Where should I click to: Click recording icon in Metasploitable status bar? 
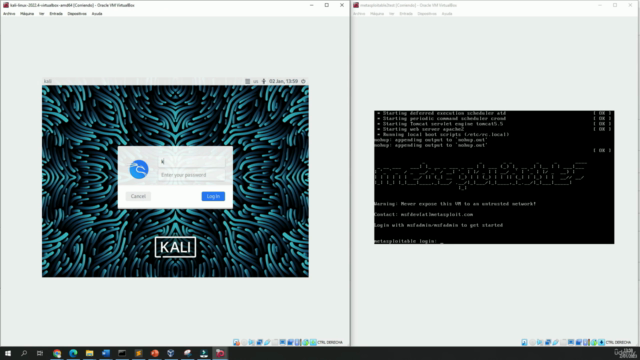(x=579, y=342)
